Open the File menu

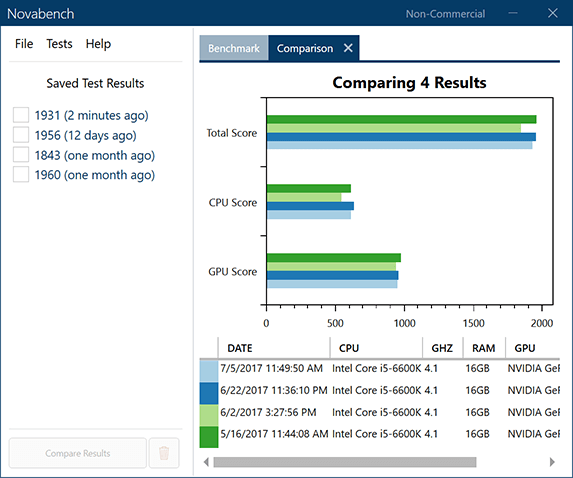pos(24,44)
